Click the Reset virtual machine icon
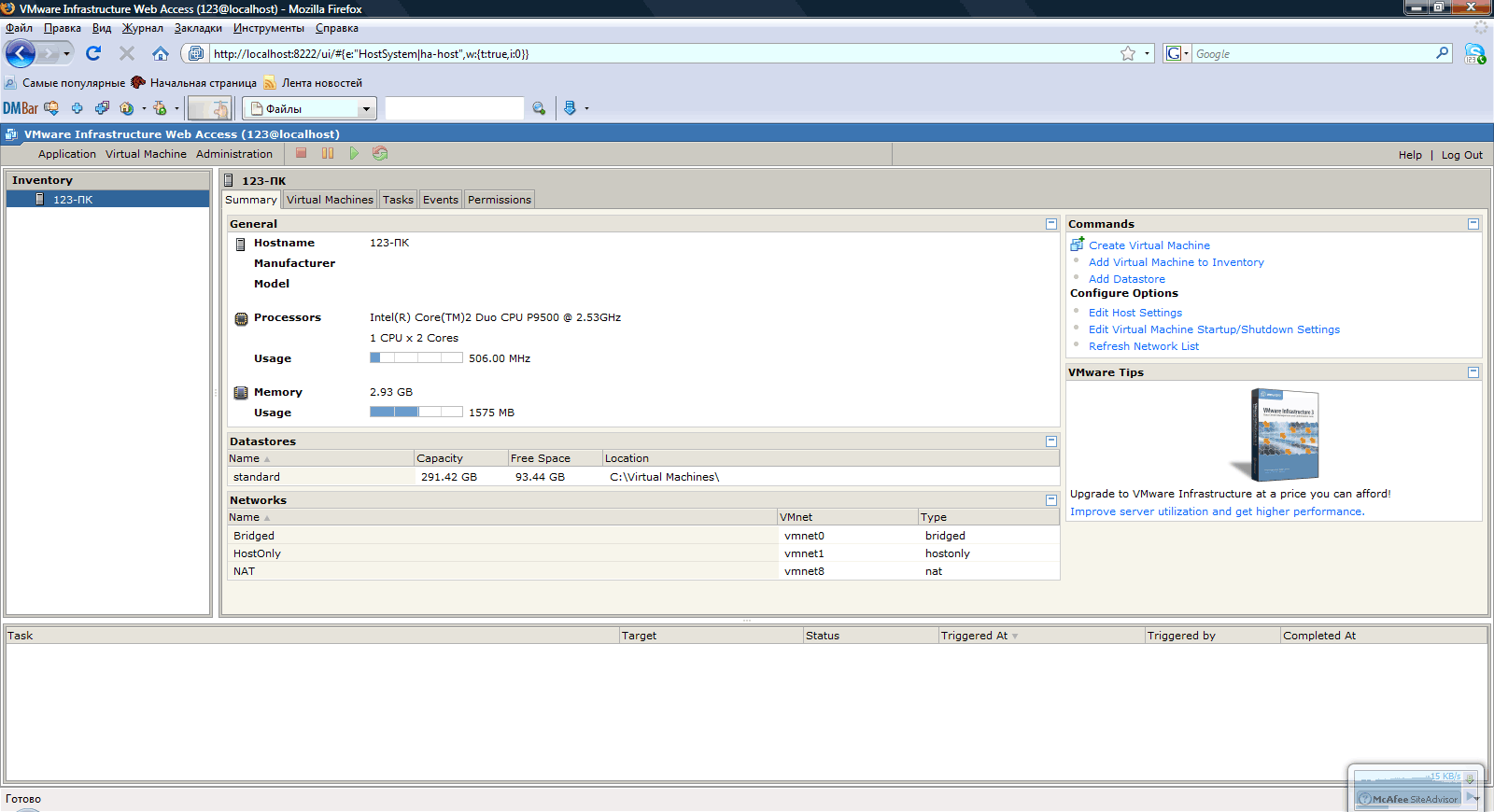Image resolution: width=1494 pixels, height=812 pixels. coord(380,153)
